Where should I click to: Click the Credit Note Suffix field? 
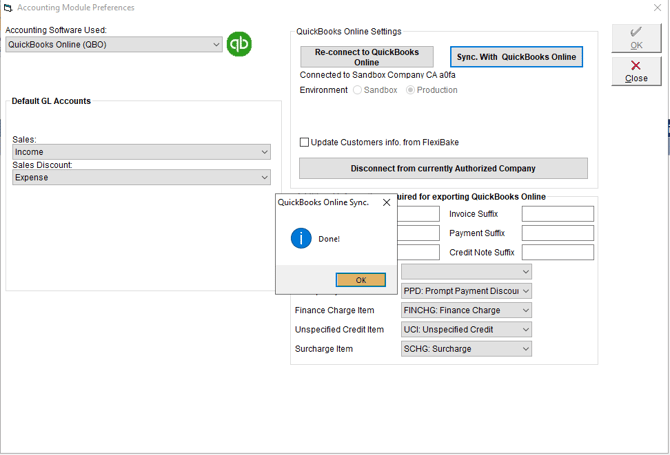[x=558, y=252]
